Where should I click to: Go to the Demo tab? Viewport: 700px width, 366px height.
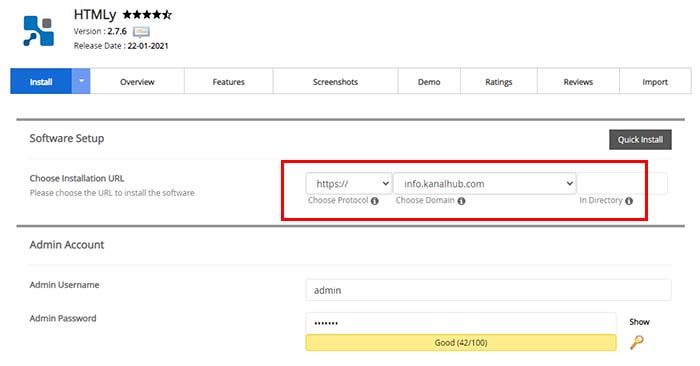coord(429,82)
